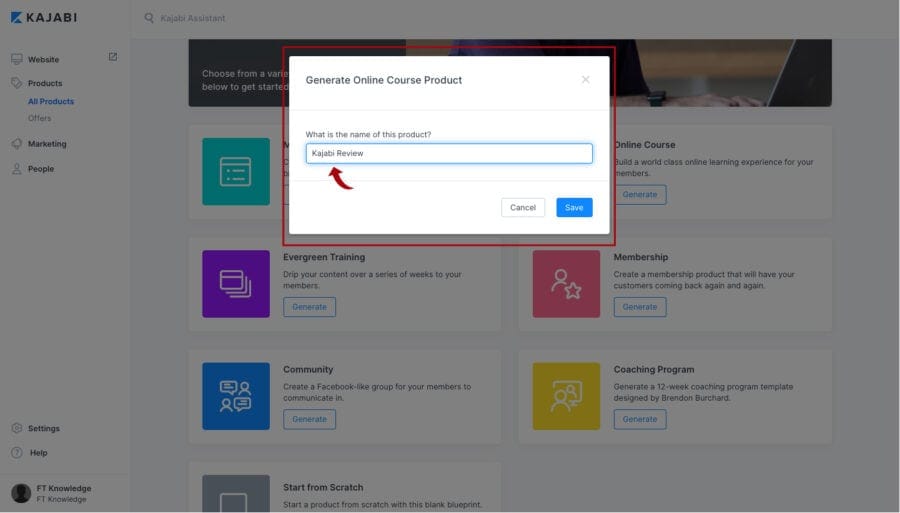
Task: Select Offers submenu item
Action: click(40, 118)
